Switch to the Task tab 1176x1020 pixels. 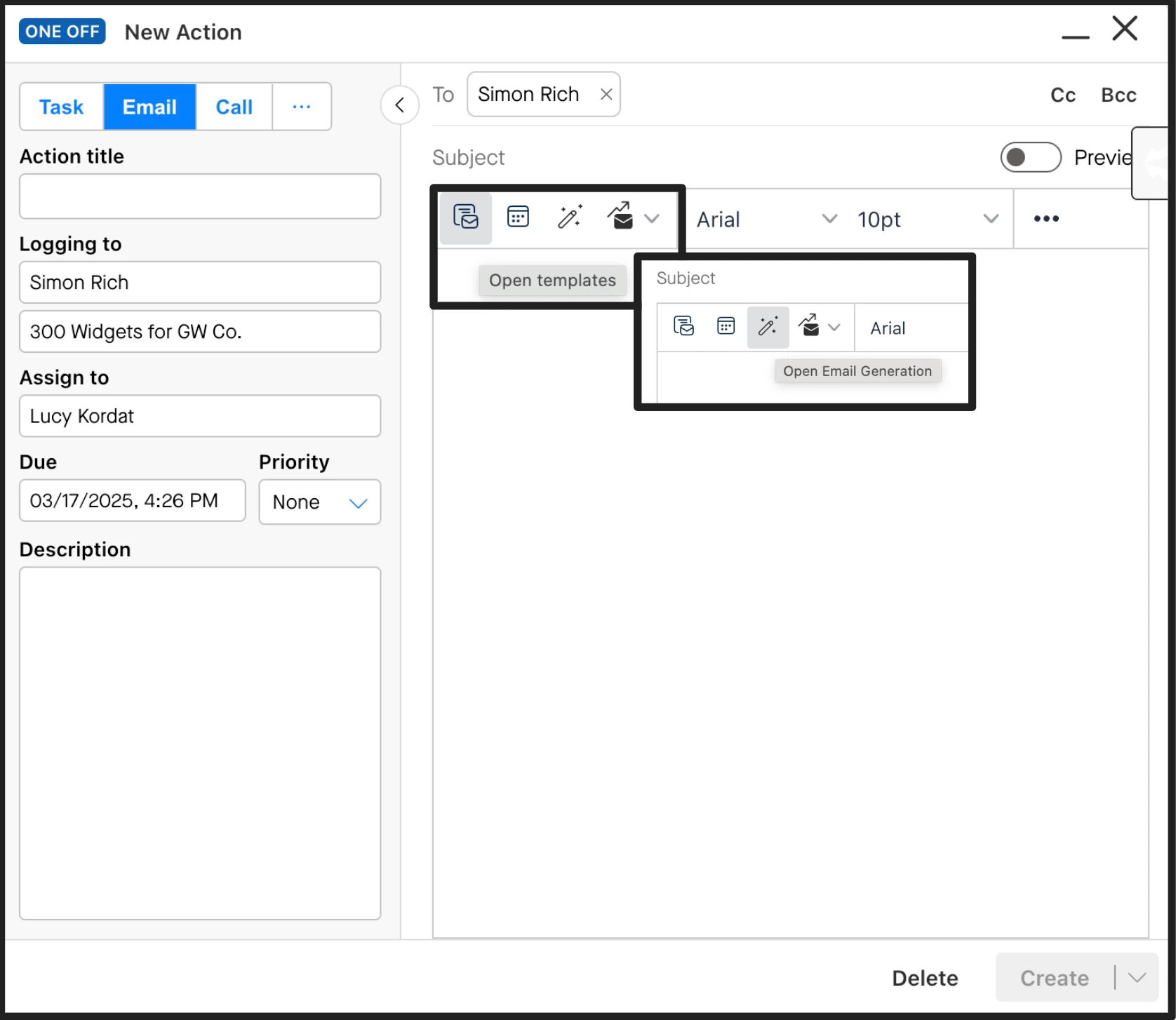62,107
